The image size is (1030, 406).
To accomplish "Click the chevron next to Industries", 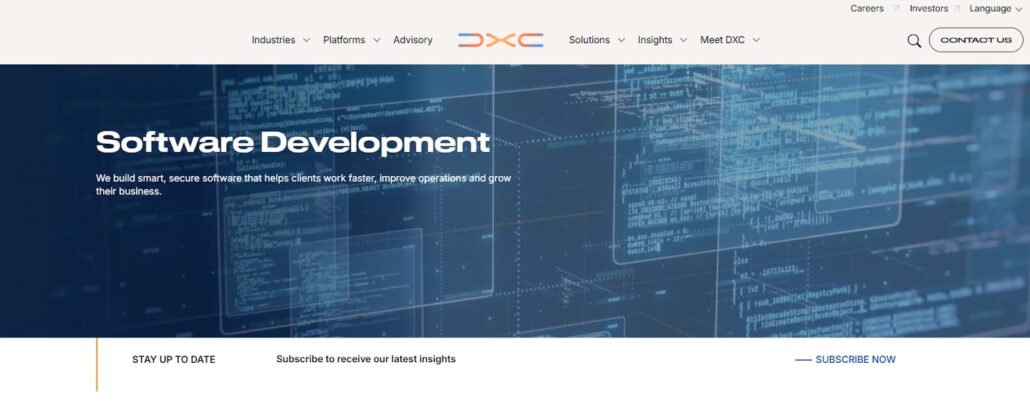I will point(306,41).
